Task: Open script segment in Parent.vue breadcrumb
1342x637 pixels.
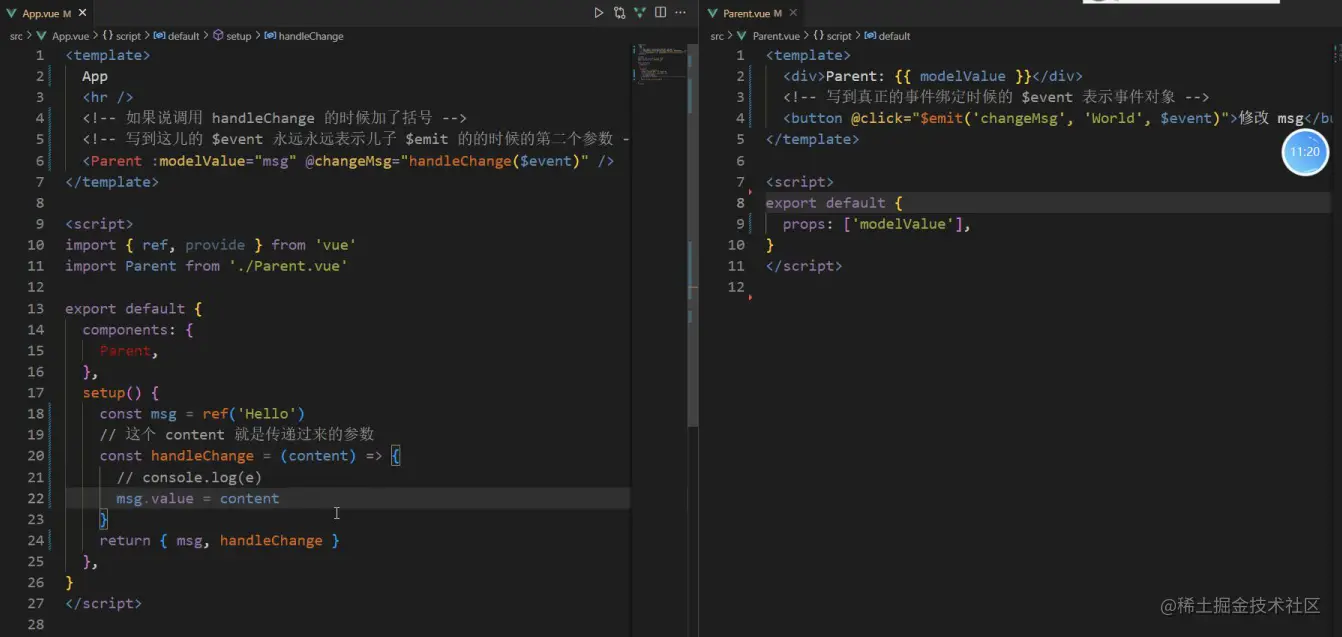Action: coord(838,36)
